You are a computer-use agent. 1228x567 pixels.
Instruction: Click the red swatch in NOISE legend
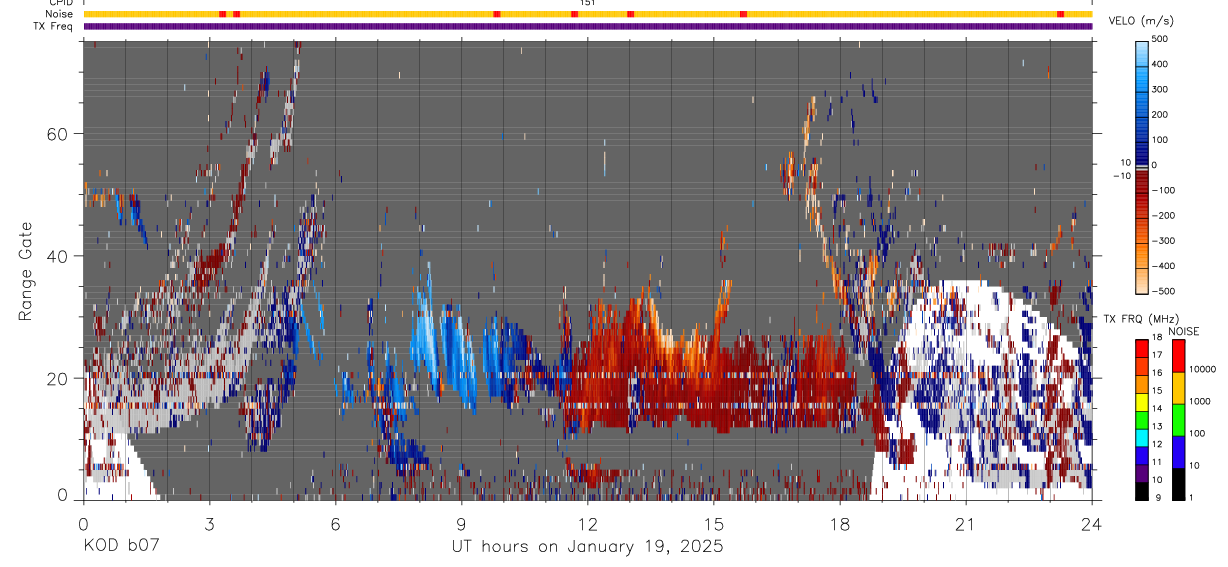tap(1177, 356)
